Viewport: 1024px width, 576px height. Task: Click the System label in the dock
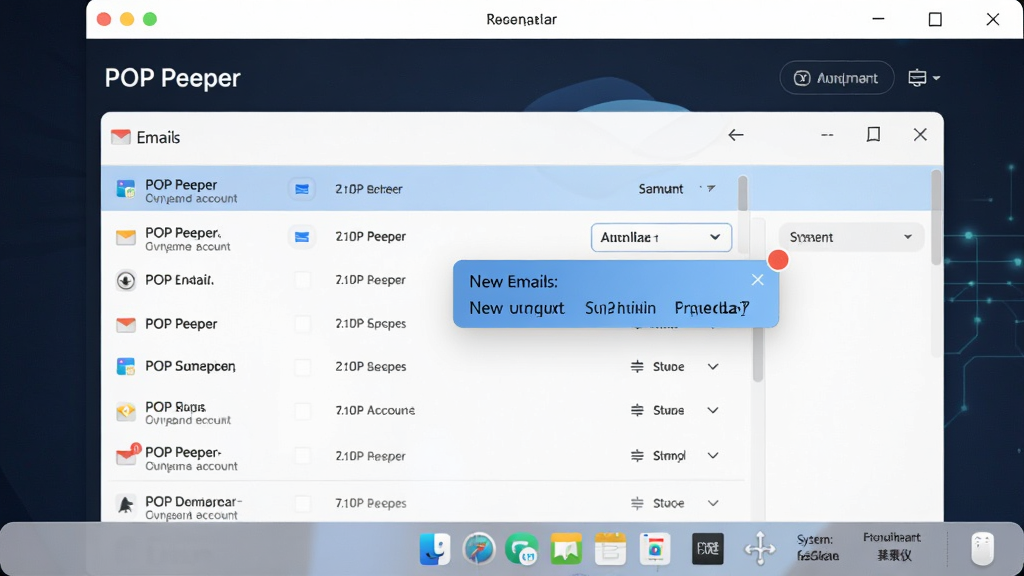pyautogui.click(x=815, y=539)
